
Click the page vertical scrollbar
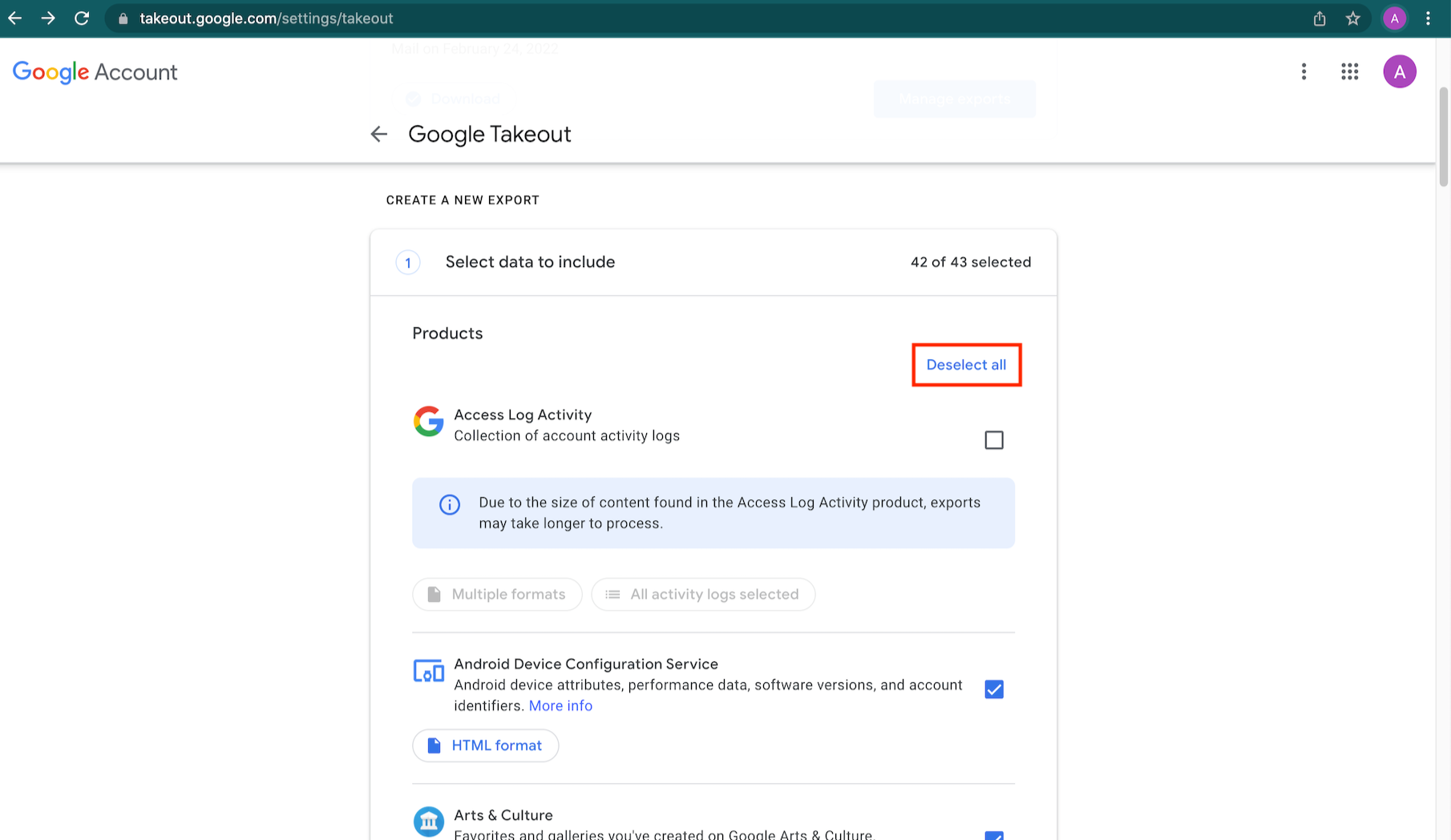1443,136
